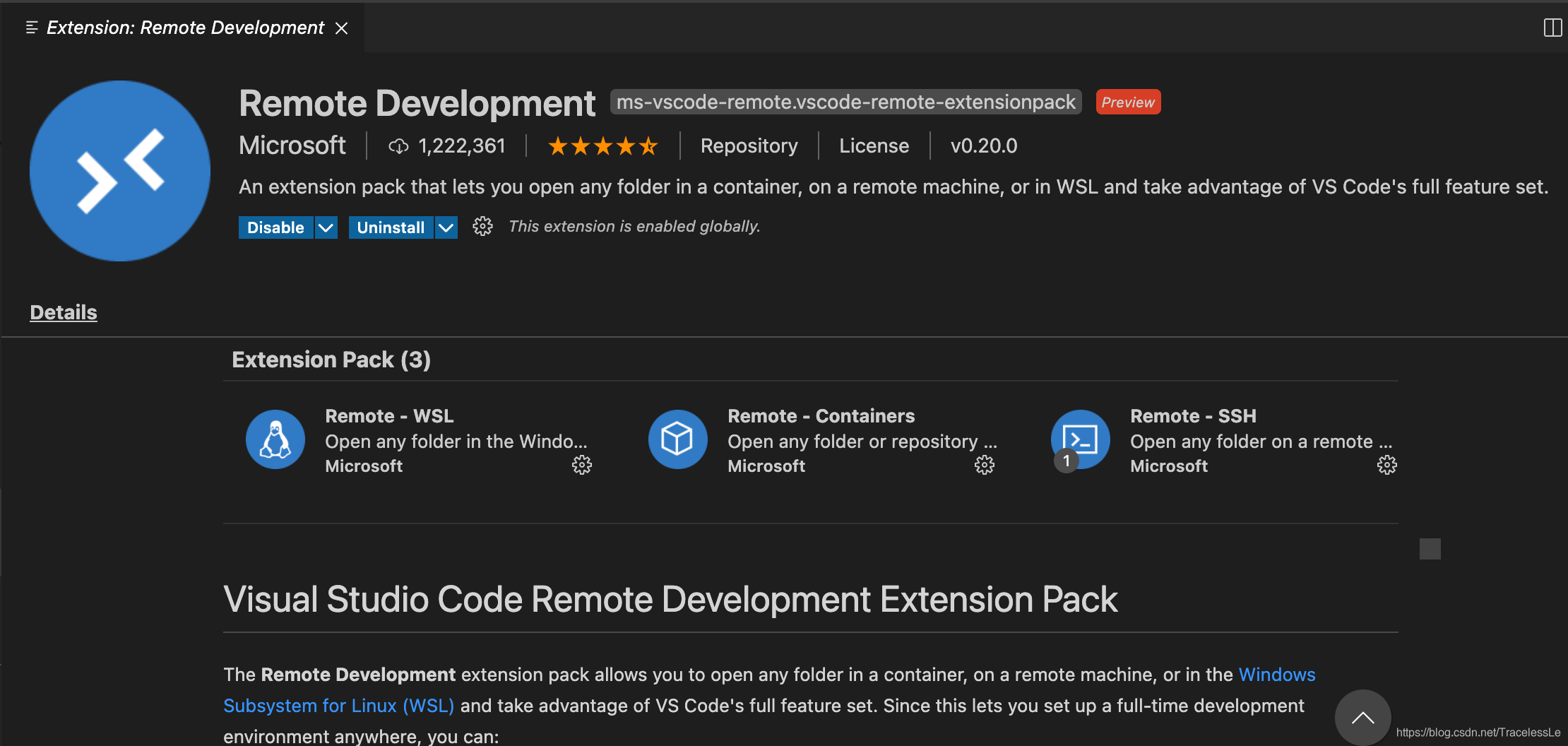Open gear menu for Remote - SSH
Image resolution: width=1568 pixels, height=746 pixels.
pos(1387,465)
